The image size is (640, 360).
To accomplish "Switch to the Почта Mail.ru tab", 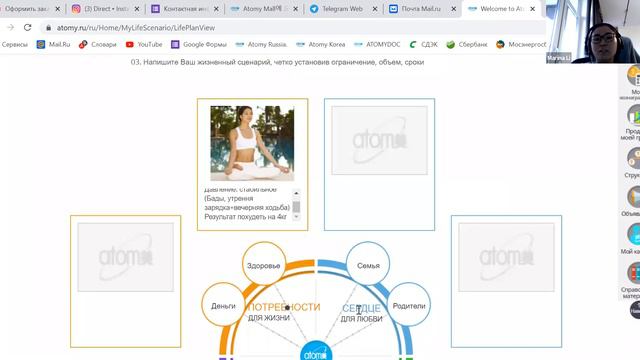I will click(x=421, y=9).
